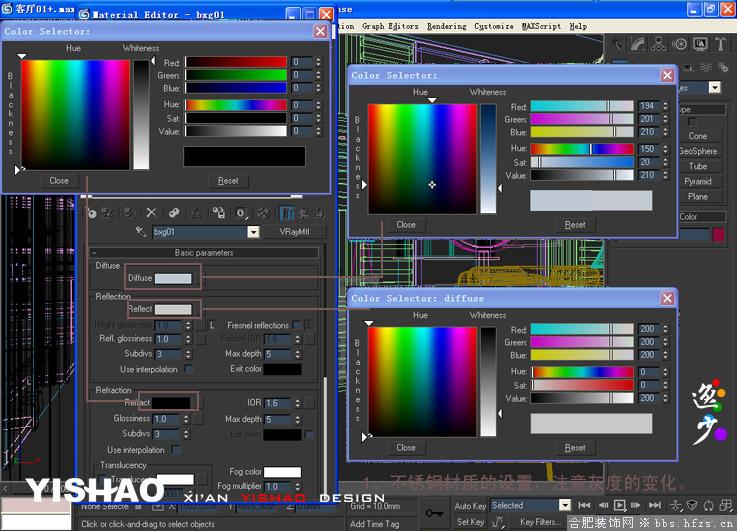Screen dimensions: 737x531
Task: Open the Graph Editors menu
Action: tap(390, 26)
